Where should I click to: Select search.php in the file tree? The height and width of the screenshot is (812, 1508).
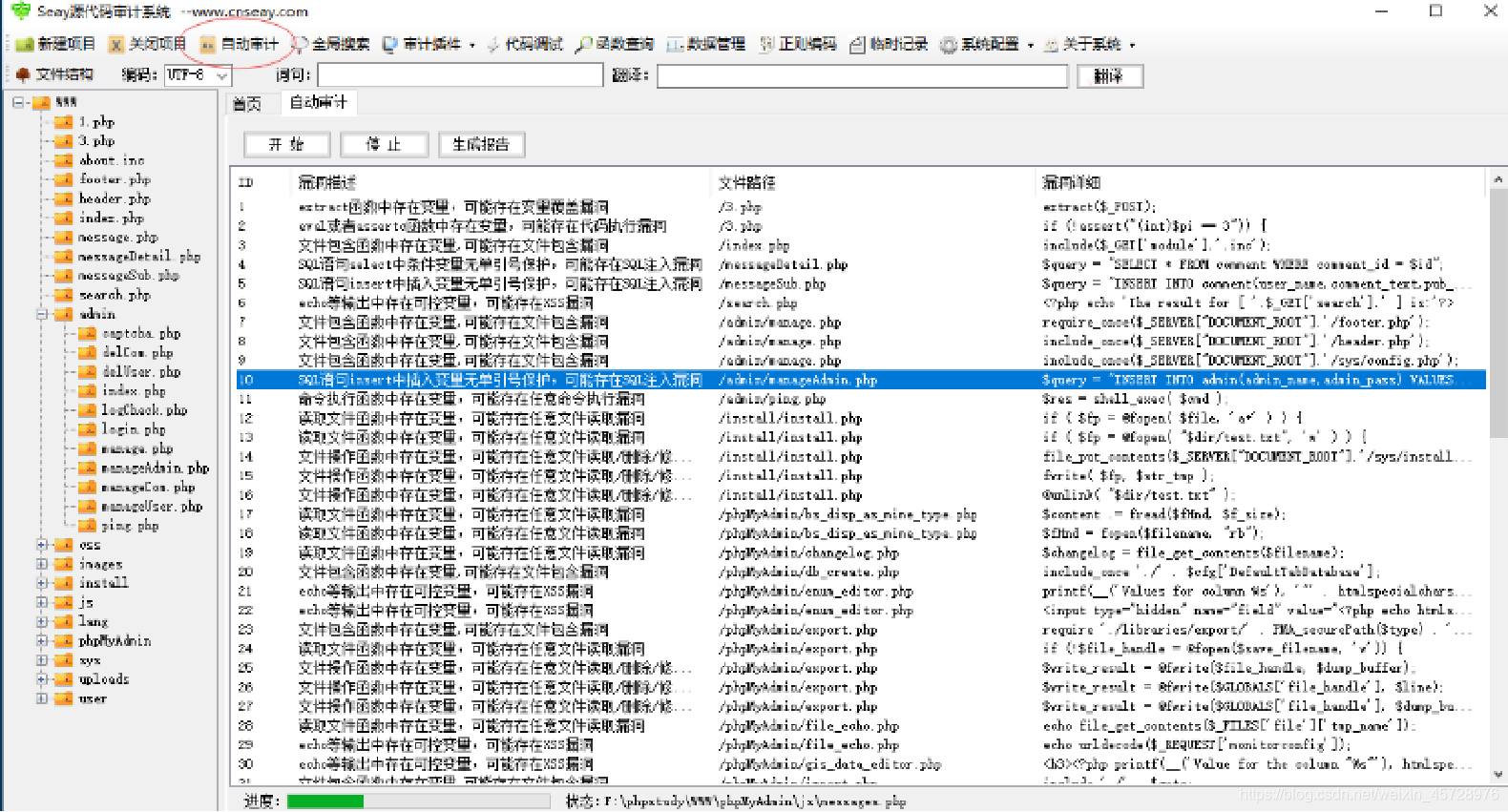[x=115, y=295]
